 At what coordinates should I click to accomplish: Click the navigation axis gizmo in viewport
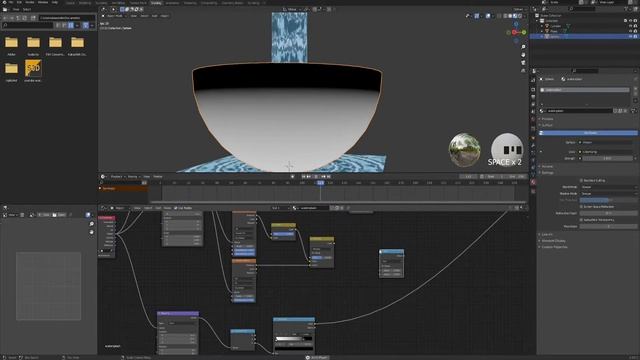pyautogui.click(x=516, y=32)
